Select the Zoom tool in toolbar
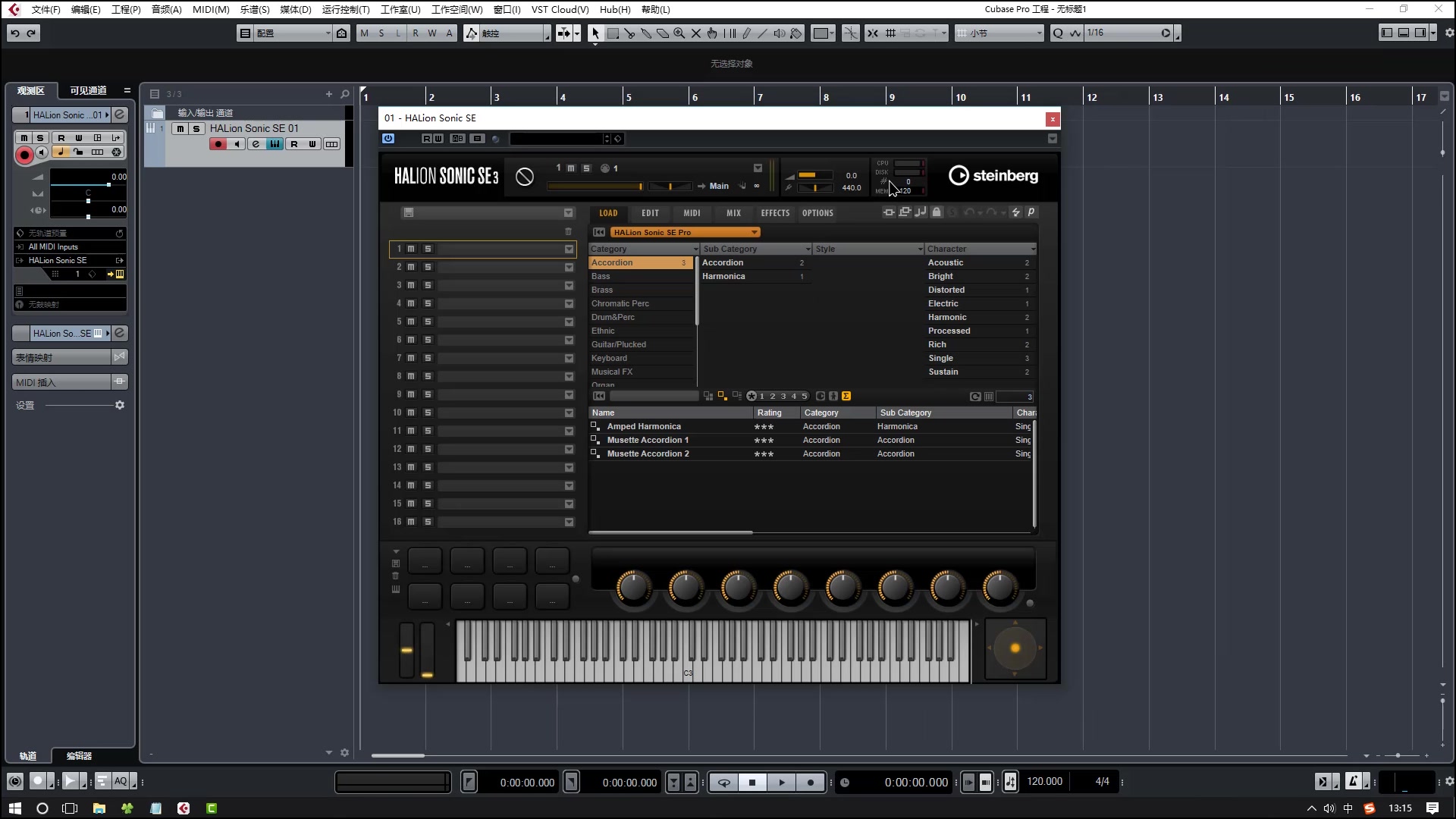Screen dimensions: 1456x819 tap(679, 33)
